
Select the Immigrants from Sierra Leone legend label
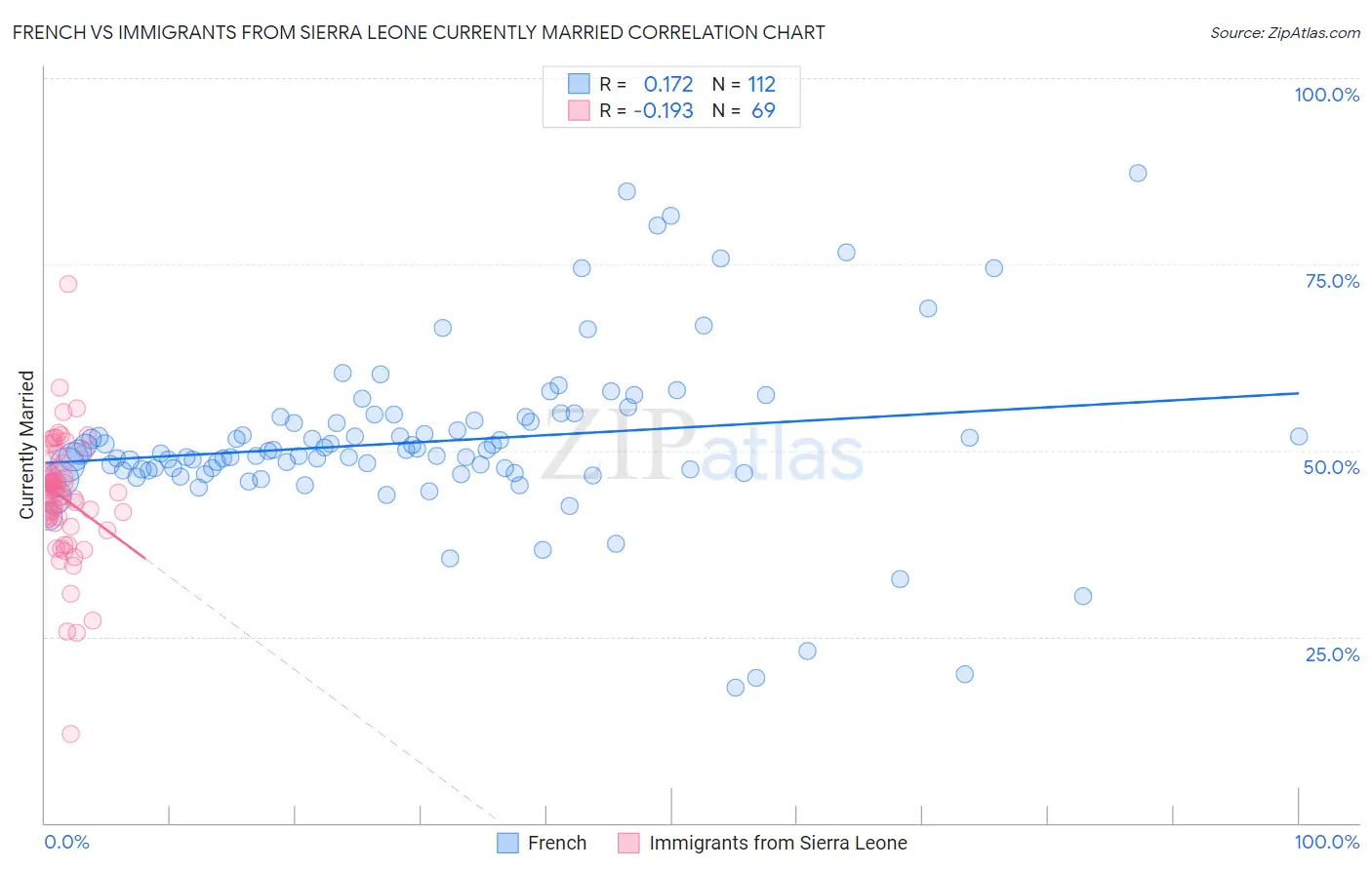pyautogui.click(x=778, y=843)
